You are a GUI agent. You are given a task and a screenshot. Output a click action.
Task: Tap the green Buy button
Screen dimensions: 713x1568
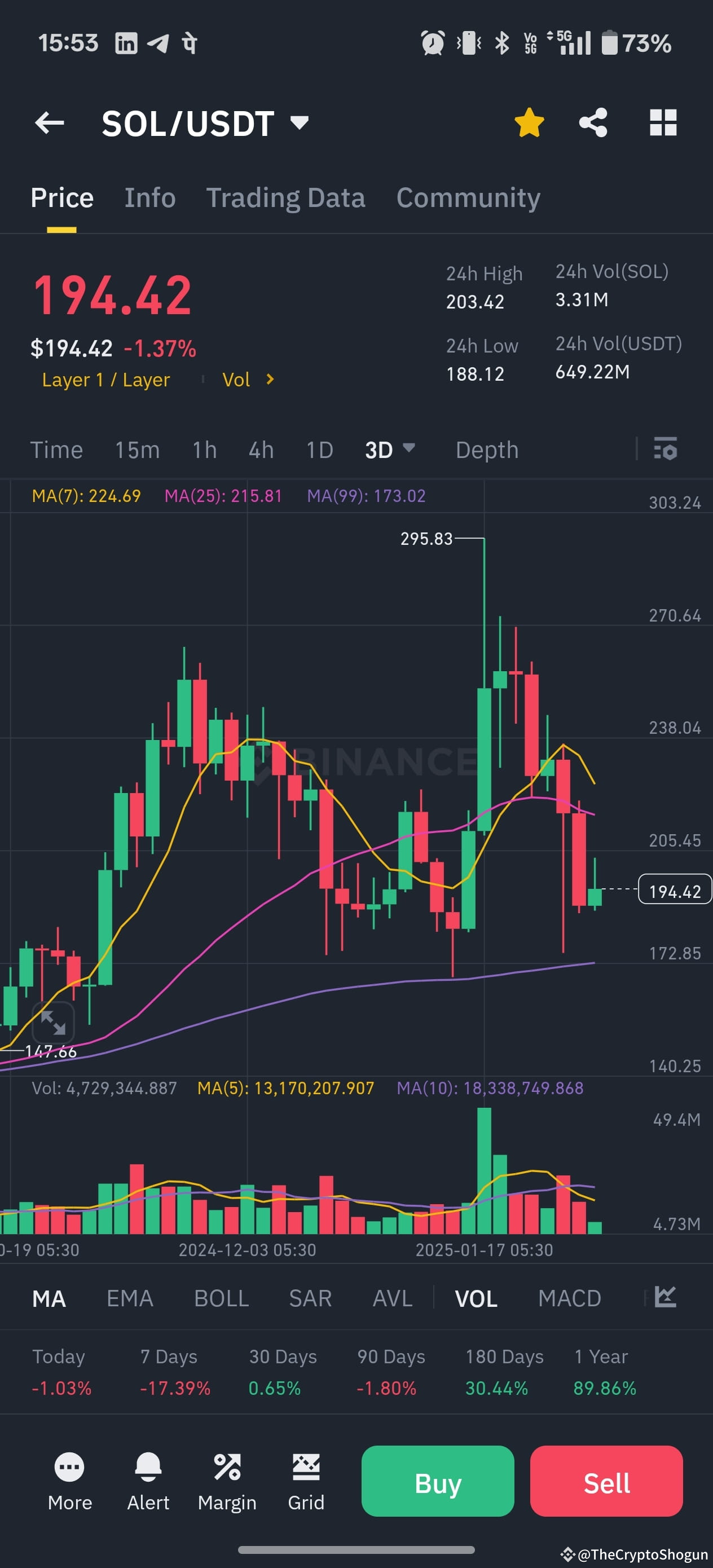pyautogui.click(x=438, y=1481)
